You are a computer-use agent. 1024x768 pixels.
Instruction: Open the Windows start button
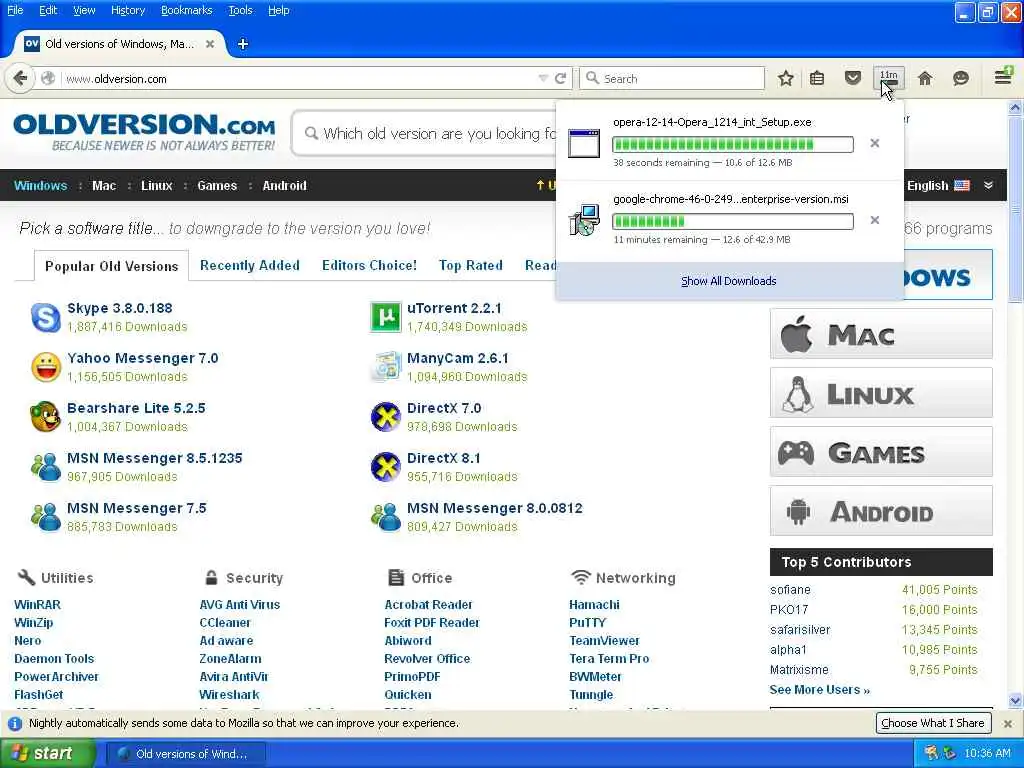(48, 753)
